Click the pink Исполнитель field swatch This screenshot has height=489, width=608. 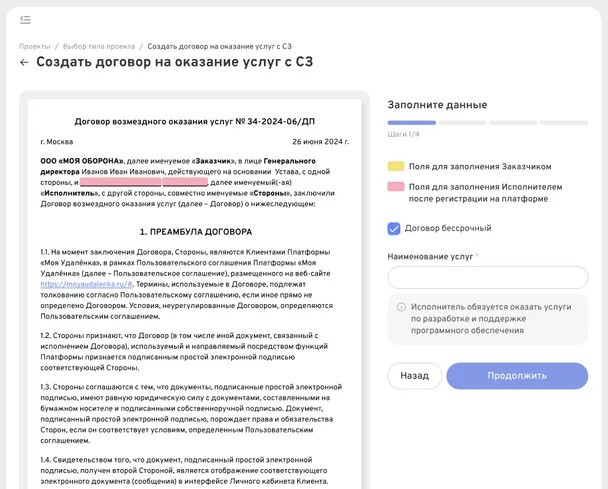click(x=396, y=187)
